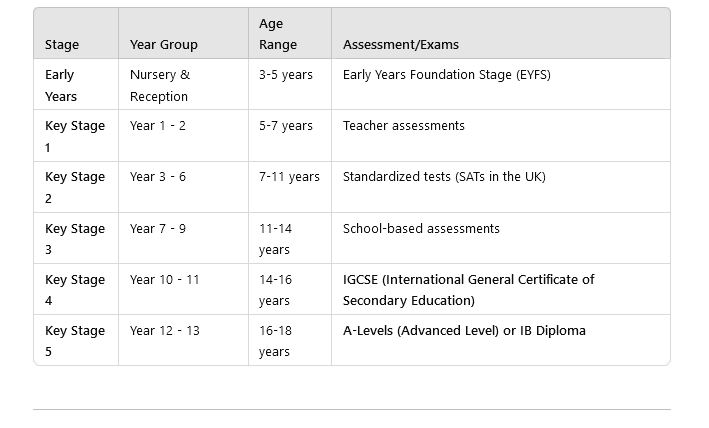Select the 7-11 years cell
Viewport: 709px width, 428px height.
[x=290, y=187]
